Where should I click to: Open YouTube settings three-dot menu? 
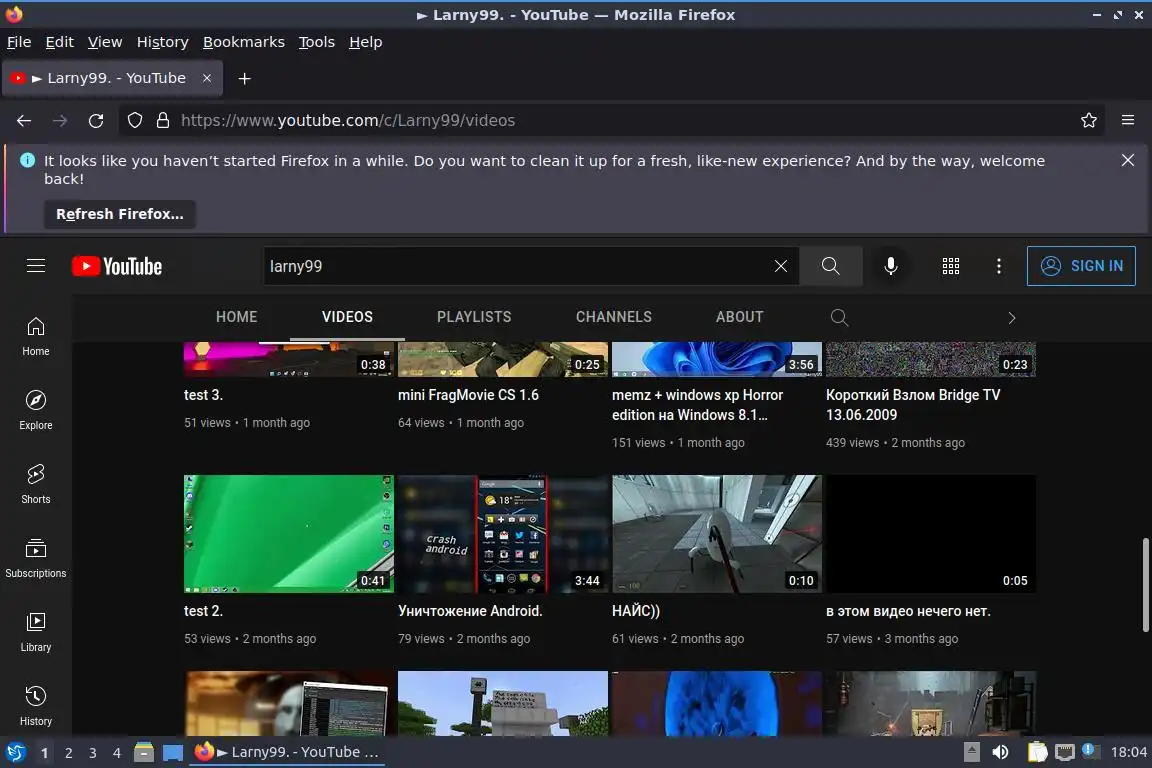tap(998, 266)
